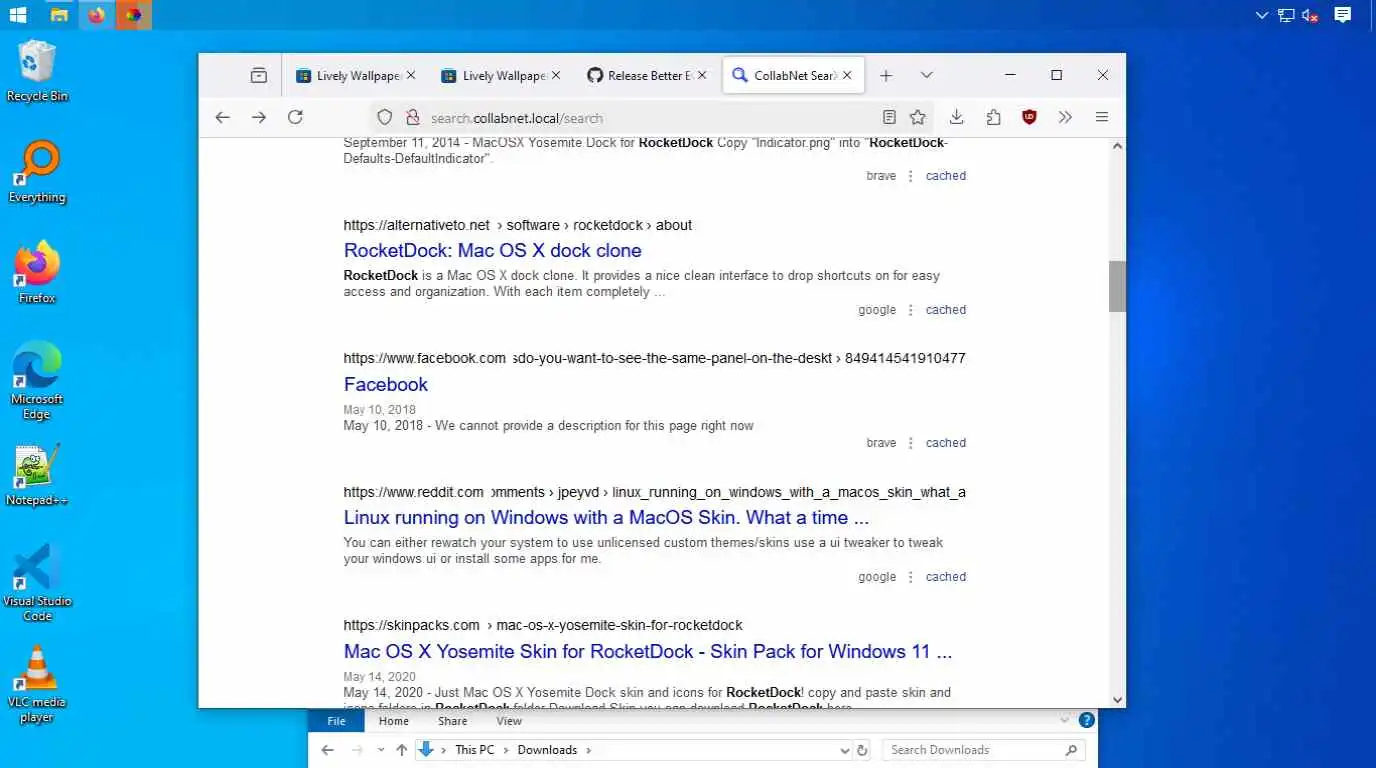
Task: Close the first Lively Wallpaper tab
Action: pos(410,75)
